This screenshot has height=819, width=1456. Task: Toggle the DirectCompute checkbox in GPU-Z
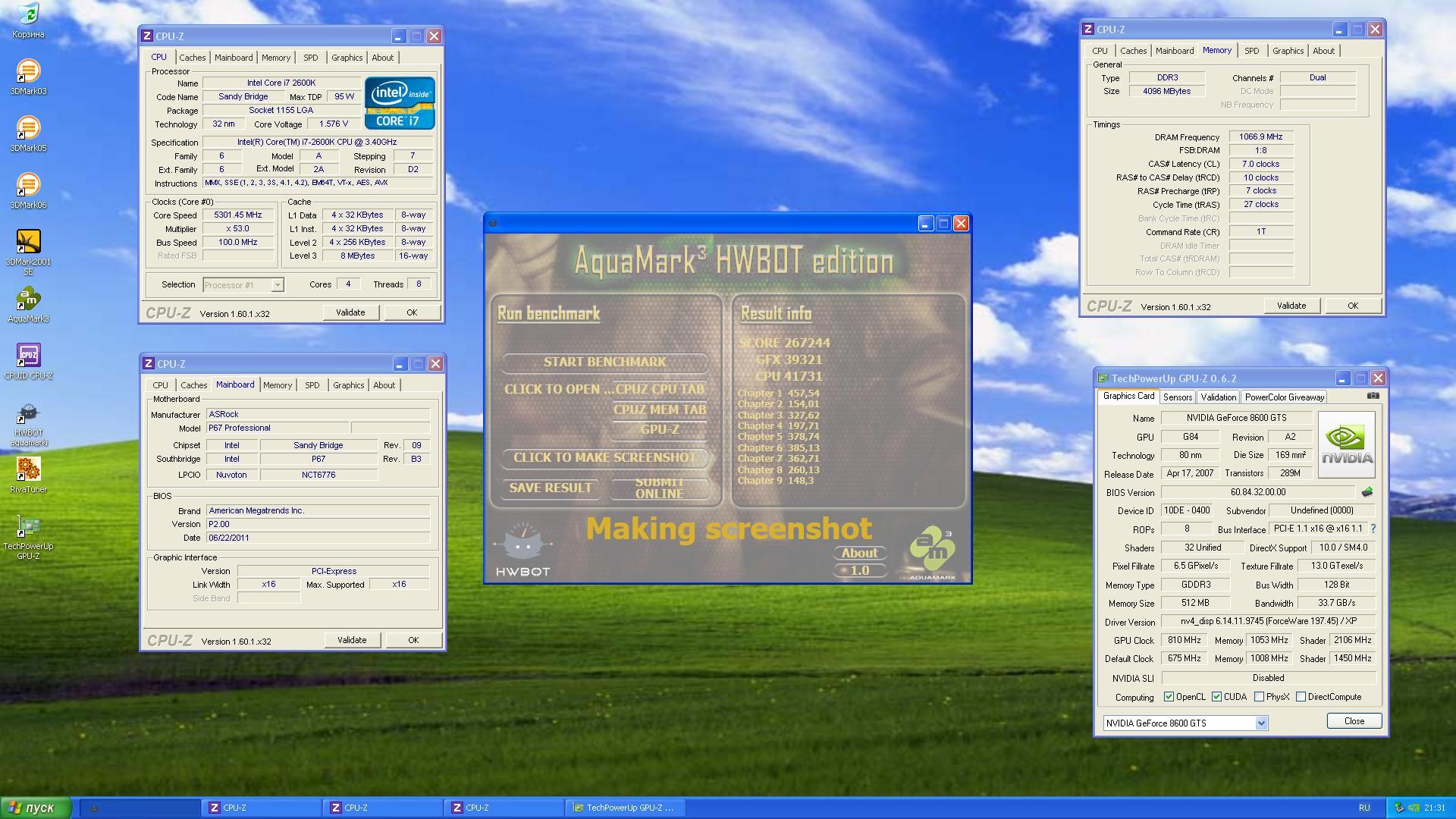click(x=1301, y=697)
